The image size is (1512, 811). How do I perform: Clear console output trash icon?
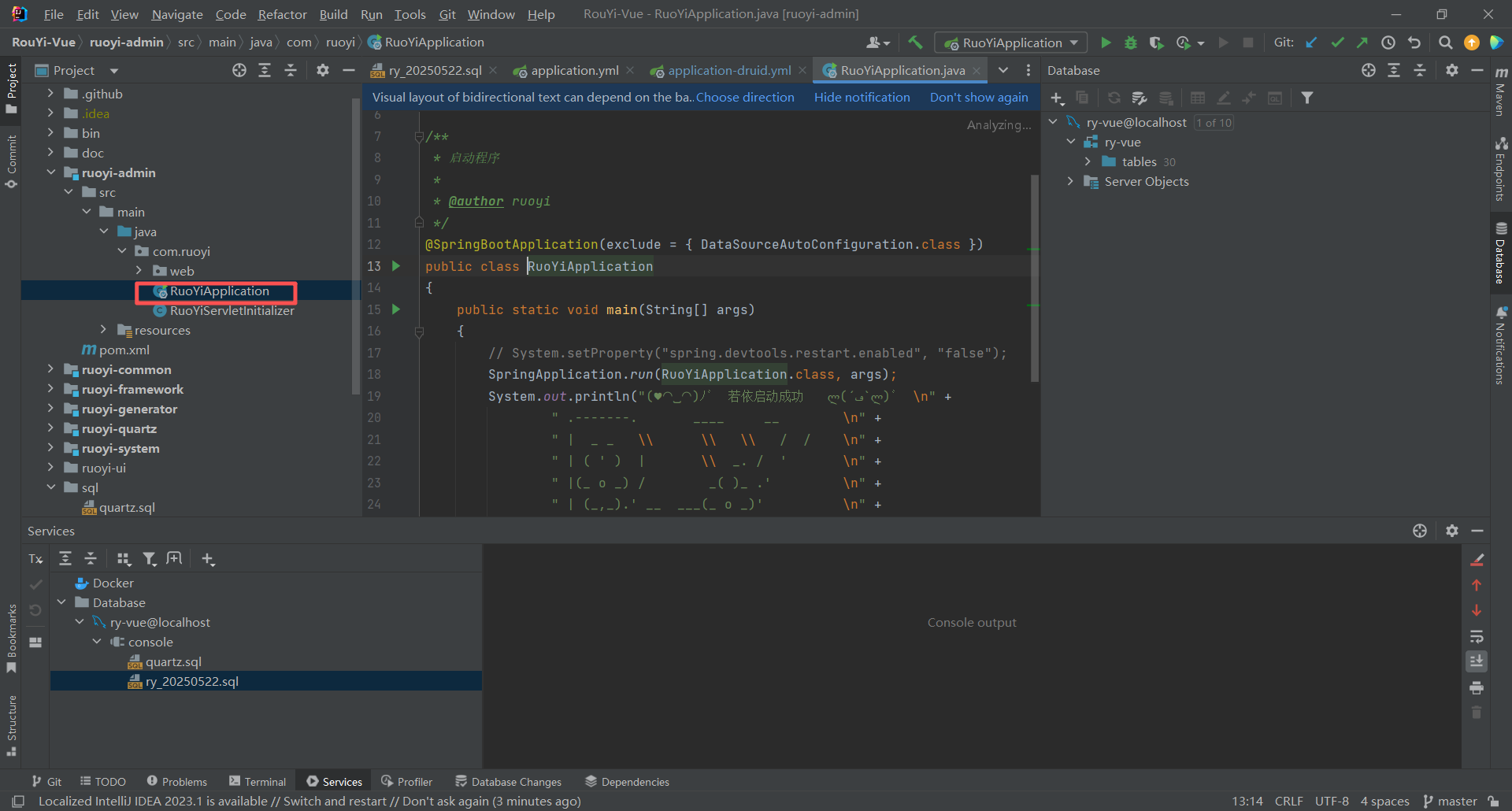coord(1477,713)
